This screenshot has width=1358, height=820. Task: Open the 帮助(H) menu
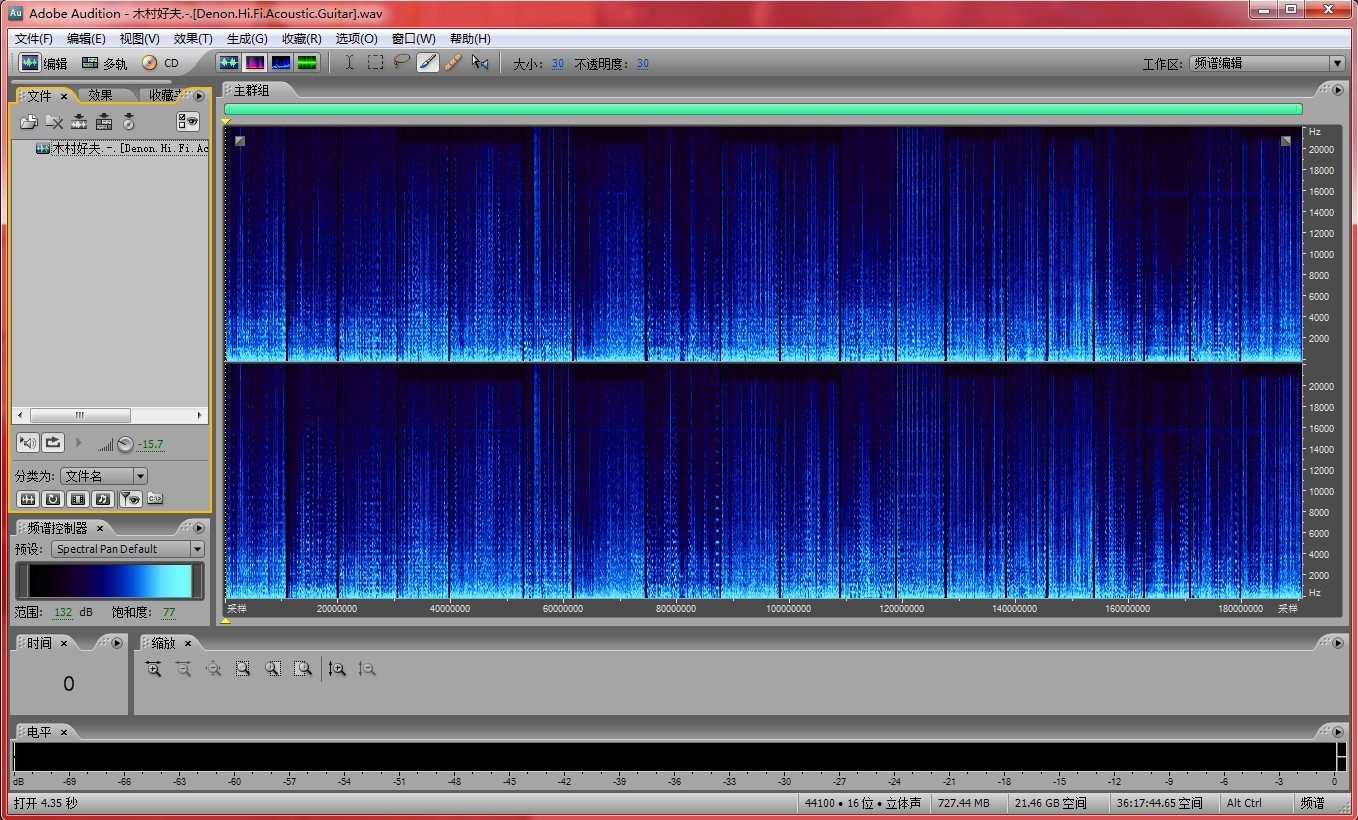click(470, 39)
